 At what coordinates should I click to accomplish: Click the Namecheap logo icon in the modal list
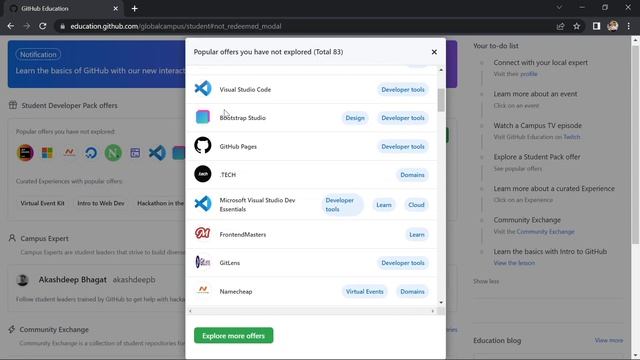pos(203,290)
